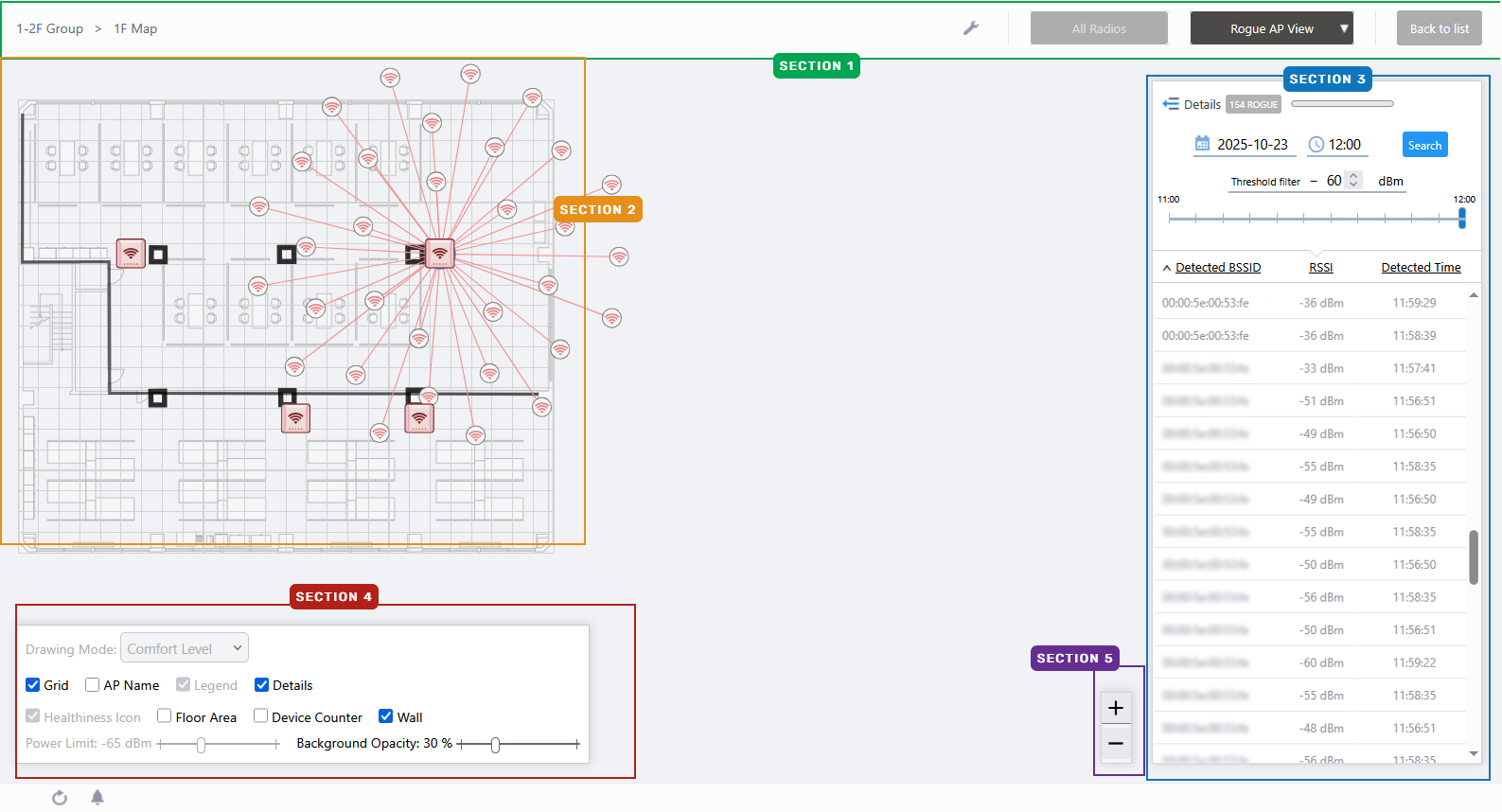Click the clock time picker icon
This screenshot has width=1502, height=812.
(x=1316, y=145)
